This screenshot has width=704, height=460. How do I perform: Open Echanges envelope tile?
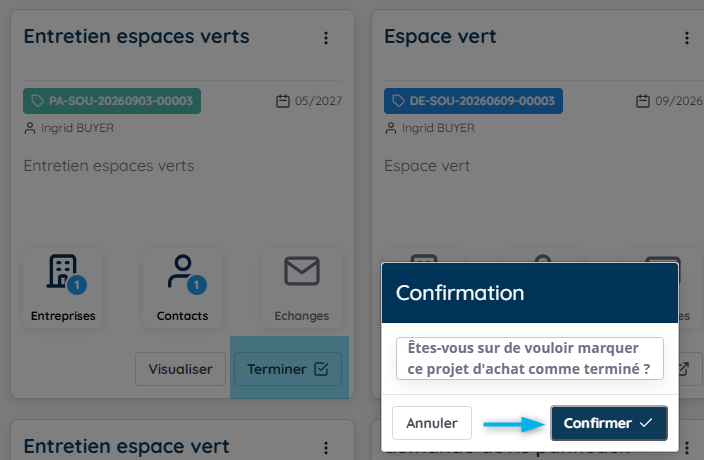(x=302, y=287)
